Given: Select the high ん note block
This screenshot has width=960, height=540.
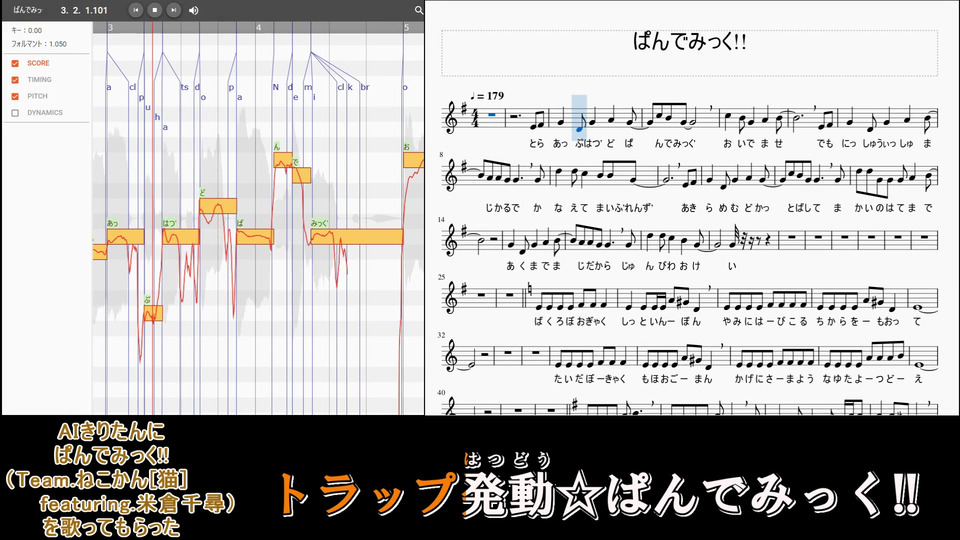Looking at the screenshot, I should coord(283,160).
